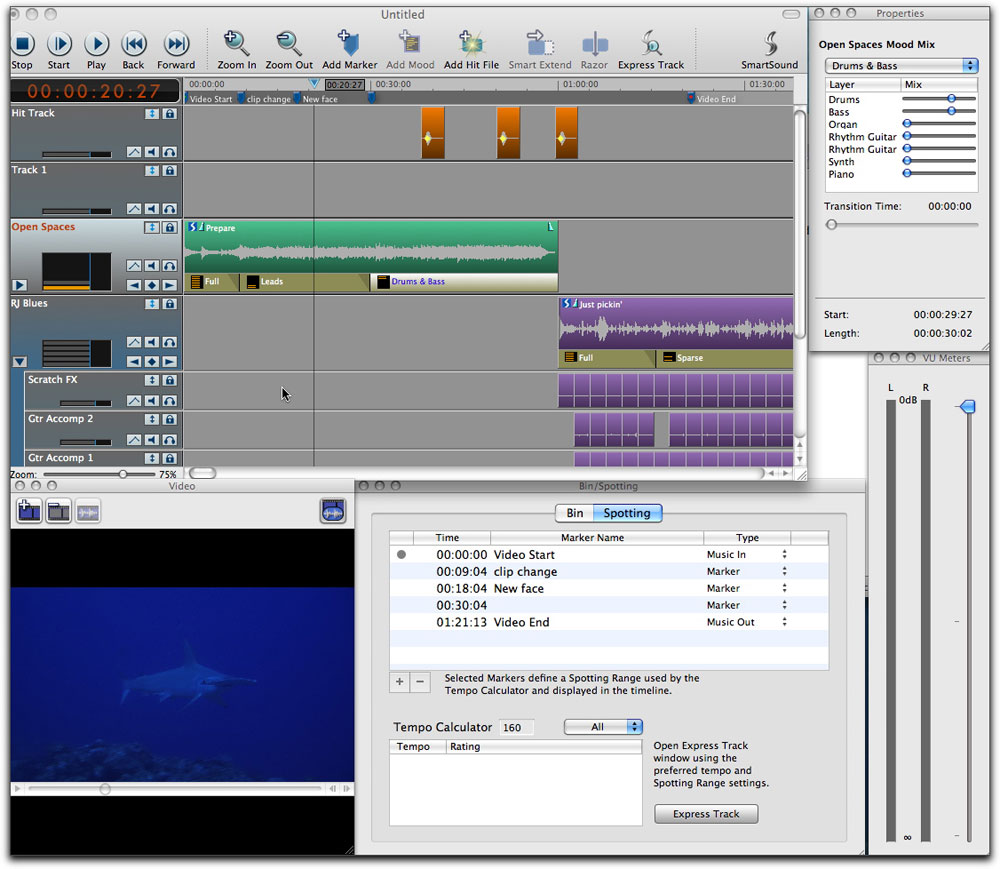The height and width of the screenshot is (869, 1000).
Task: Click the Tempo Calculator value field
Action: 515,727
